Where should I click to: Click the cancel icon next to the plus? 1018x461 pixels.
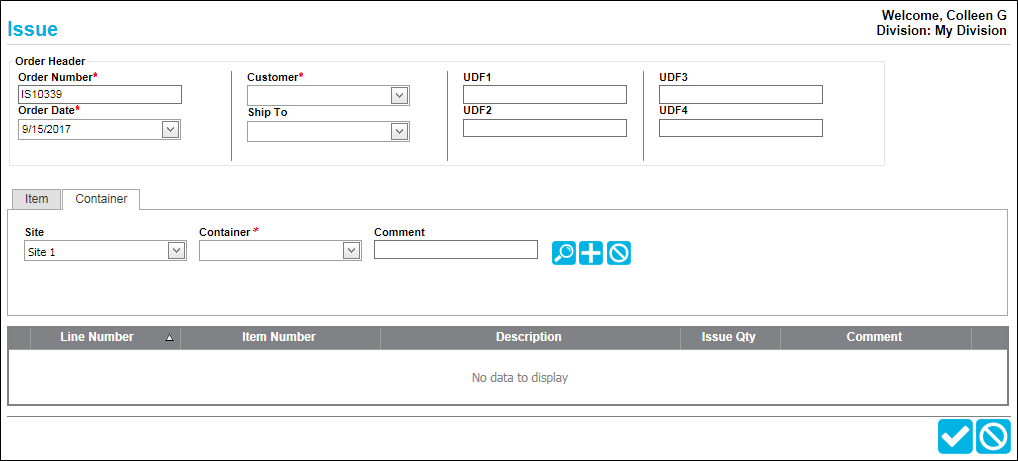[x=619, y=253]
